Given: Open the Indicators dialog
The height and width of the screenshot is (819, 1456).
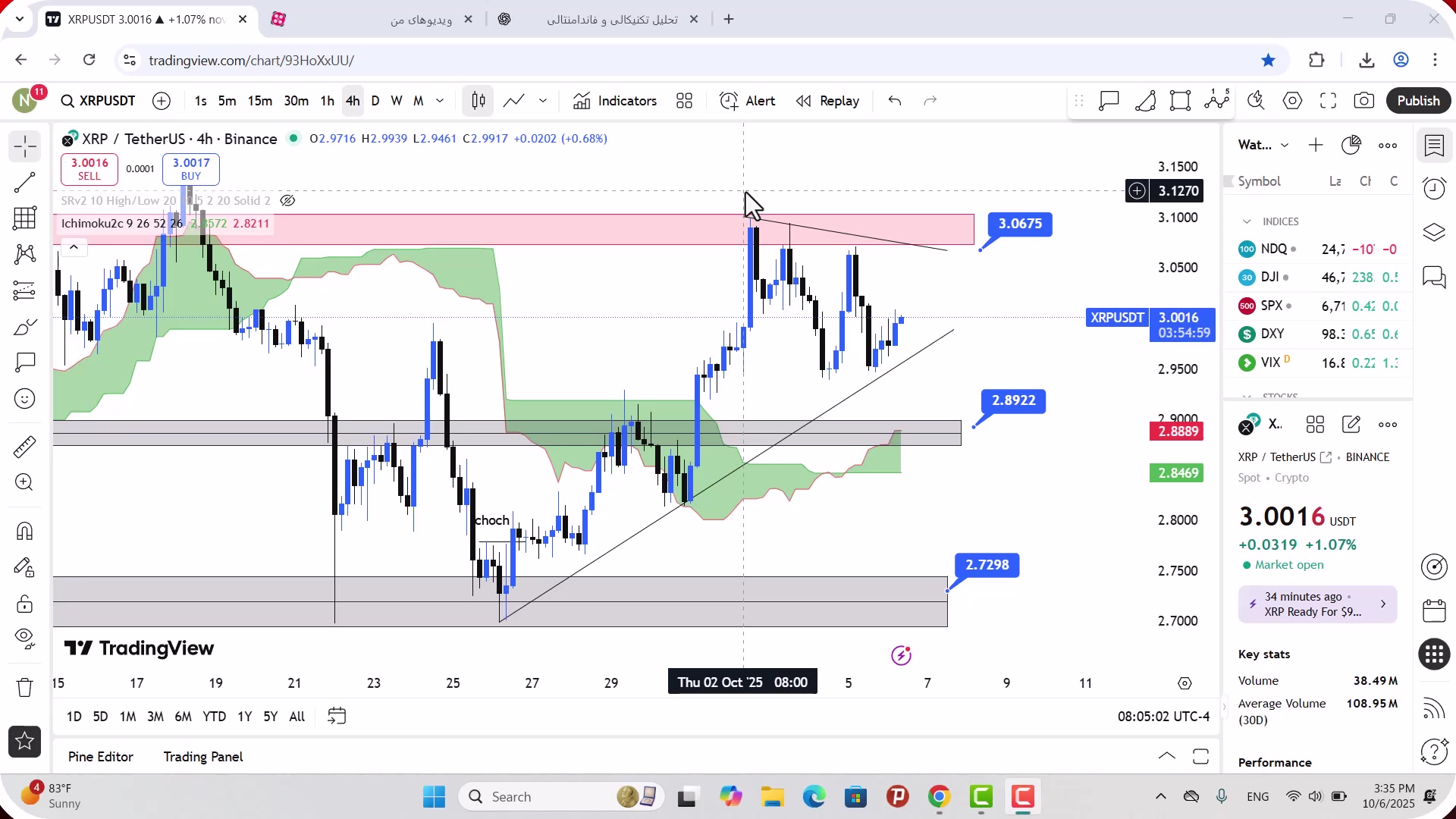Looking at the screenshot, I should click(615, 101).
